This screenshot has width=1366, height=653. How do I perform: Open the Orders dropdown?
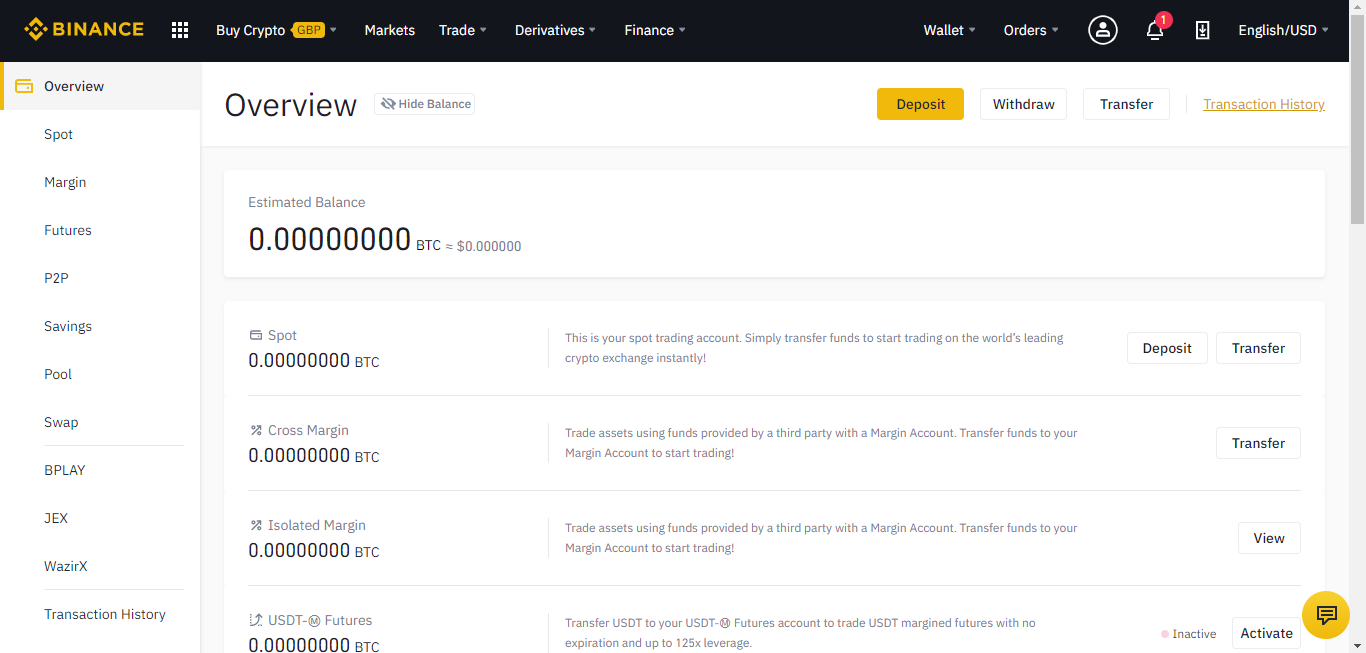pyautogui.click(x=1031, y=30)
